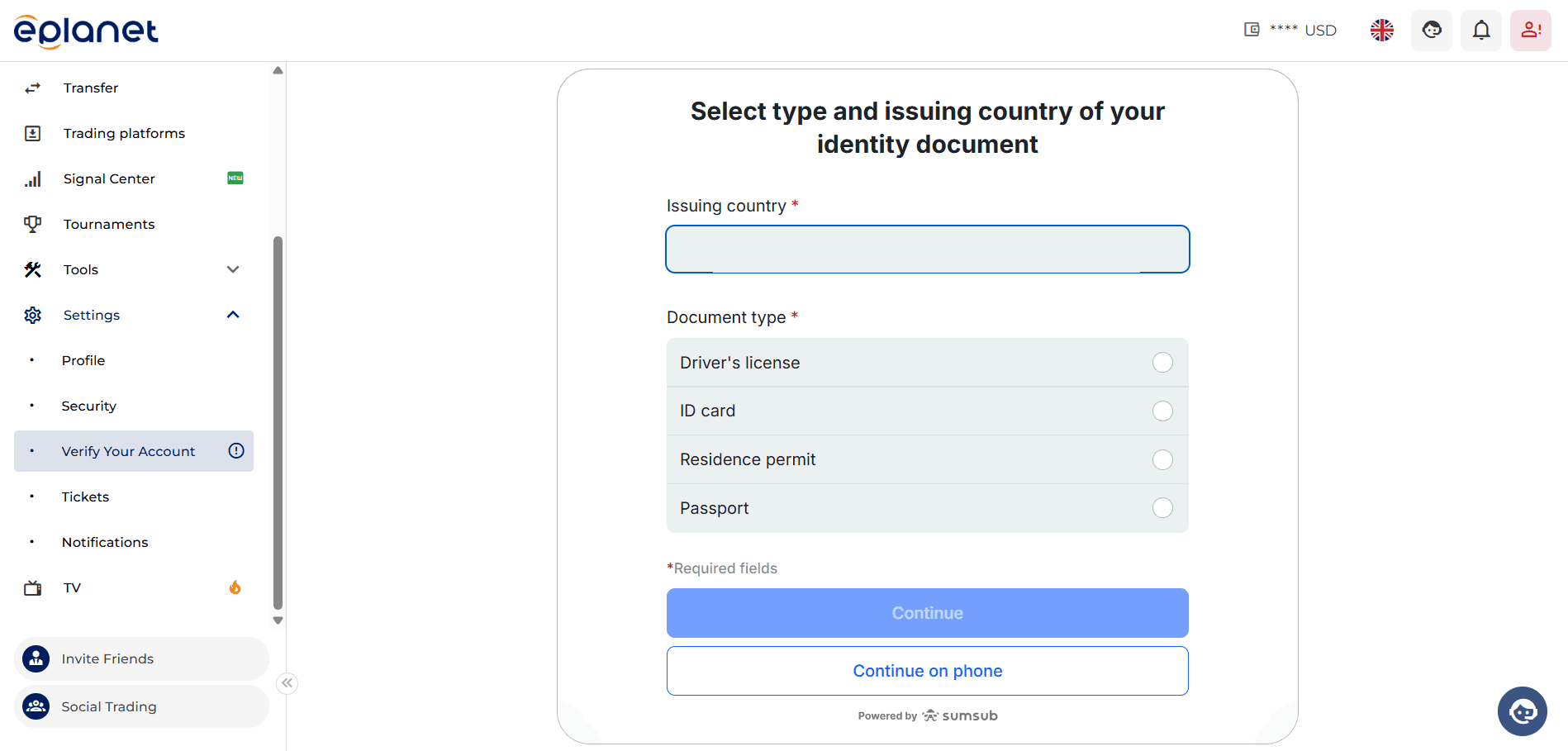
Task: Click the Continue on phone button
Action: (x=927, y=671)
